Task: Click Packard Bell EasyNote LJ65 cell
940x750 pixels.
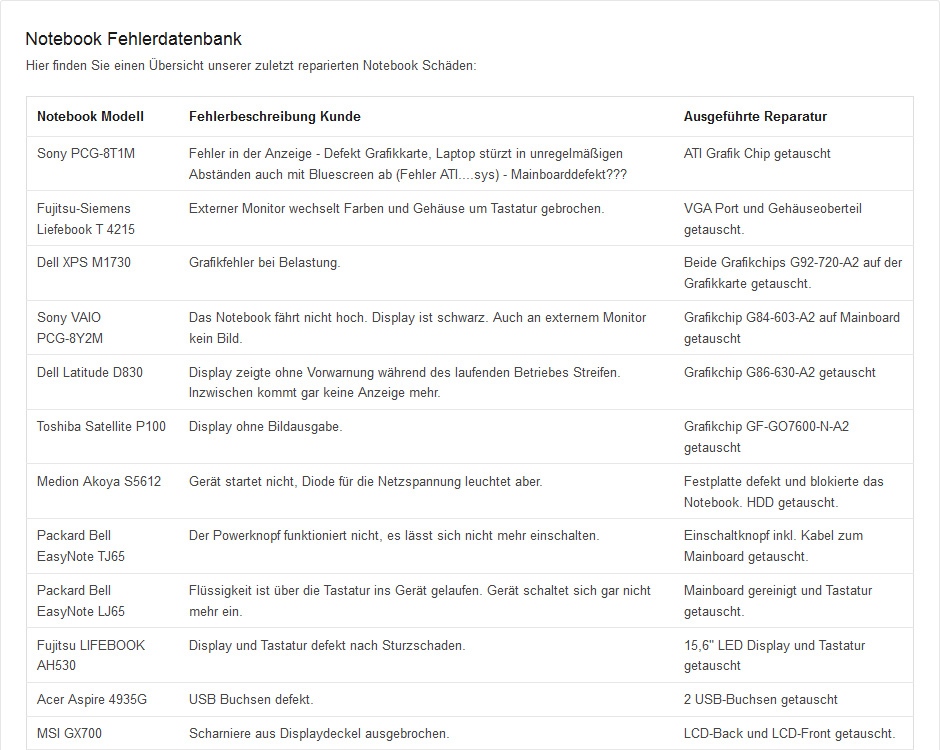Action: (x=81, y=601)
